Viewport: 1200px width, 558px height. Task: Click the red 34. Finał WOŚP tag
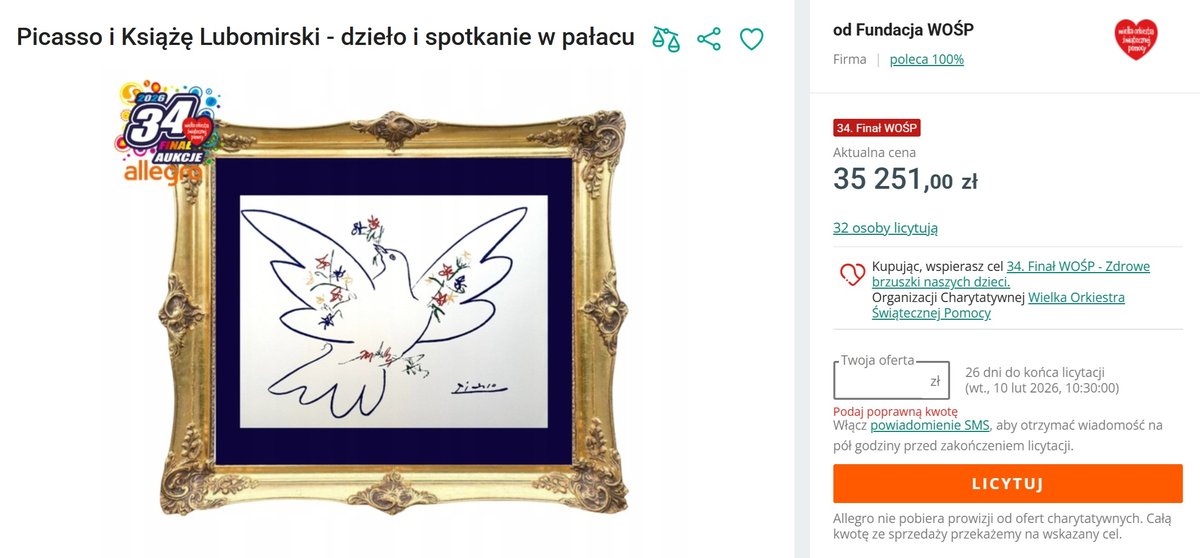click(876, 127)
